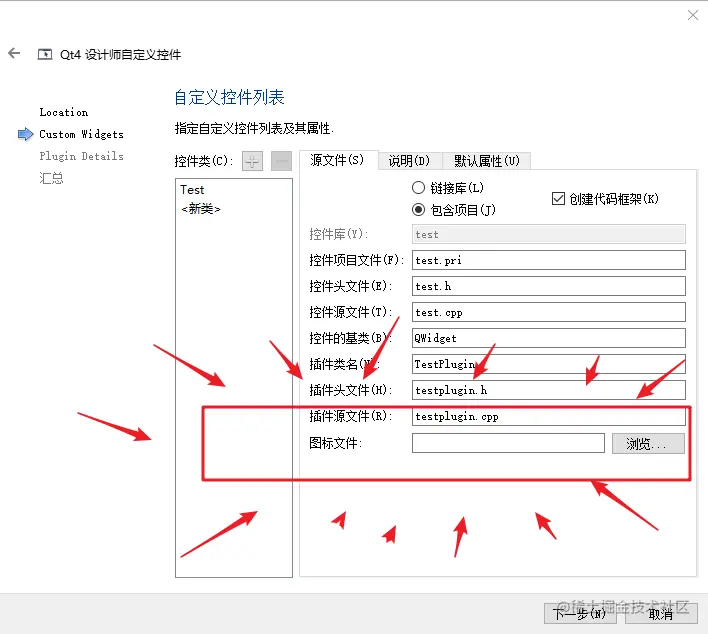This screenshot has height=634, width=708.
Task: Click the 控件项目文件(F) label
Action: coord(356,260)
